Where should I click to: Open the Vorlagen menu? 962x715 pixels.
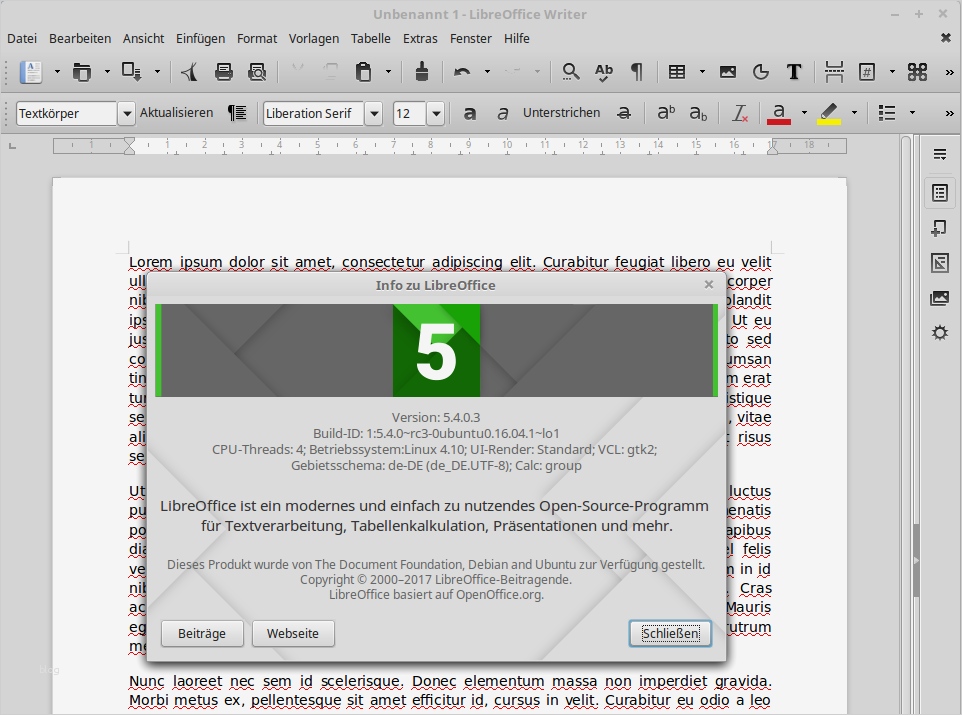[x=314, y=39]
